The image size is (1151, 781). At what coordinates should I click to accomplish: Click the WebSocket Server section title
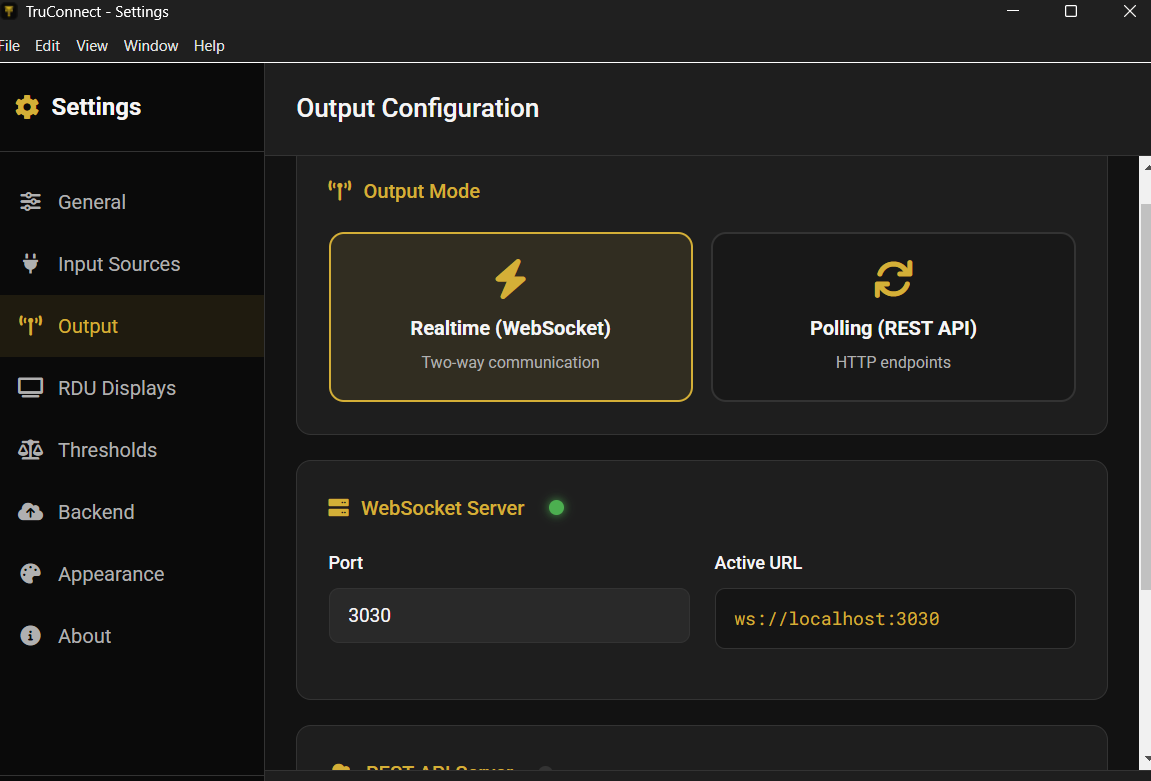click(x=443, y=508)
